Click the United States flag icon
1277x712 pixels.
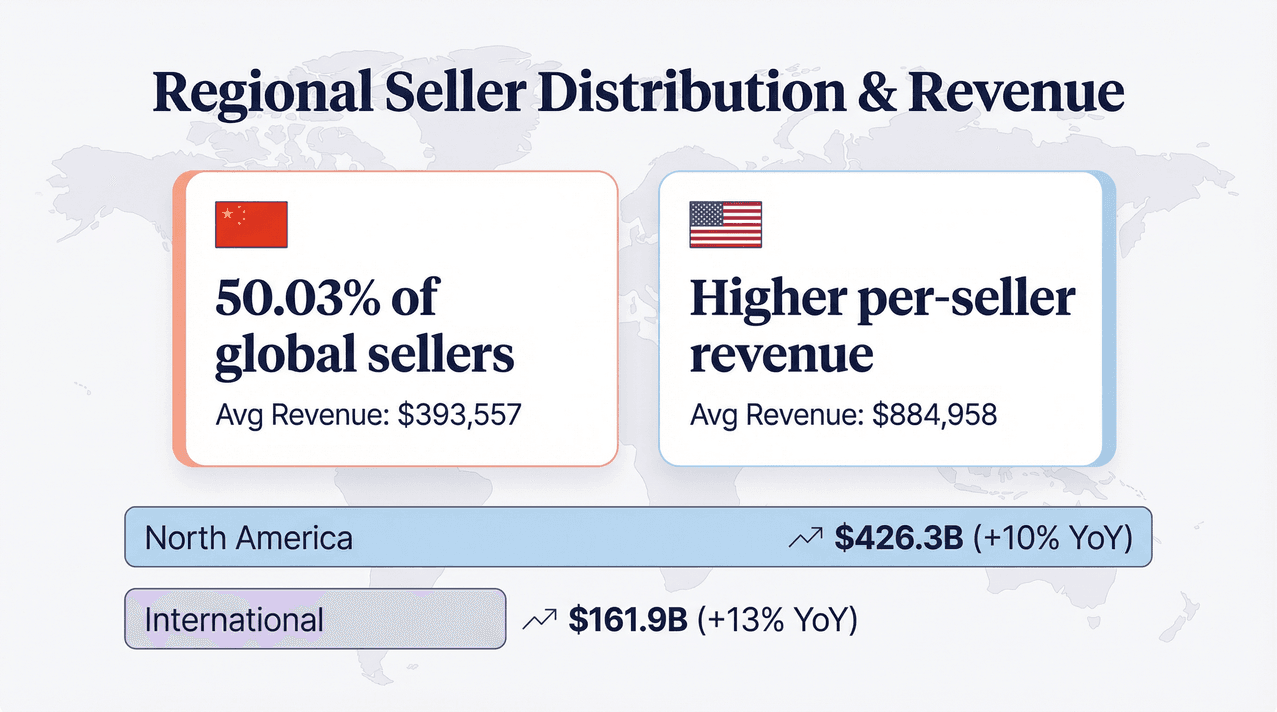pos(725,225)
